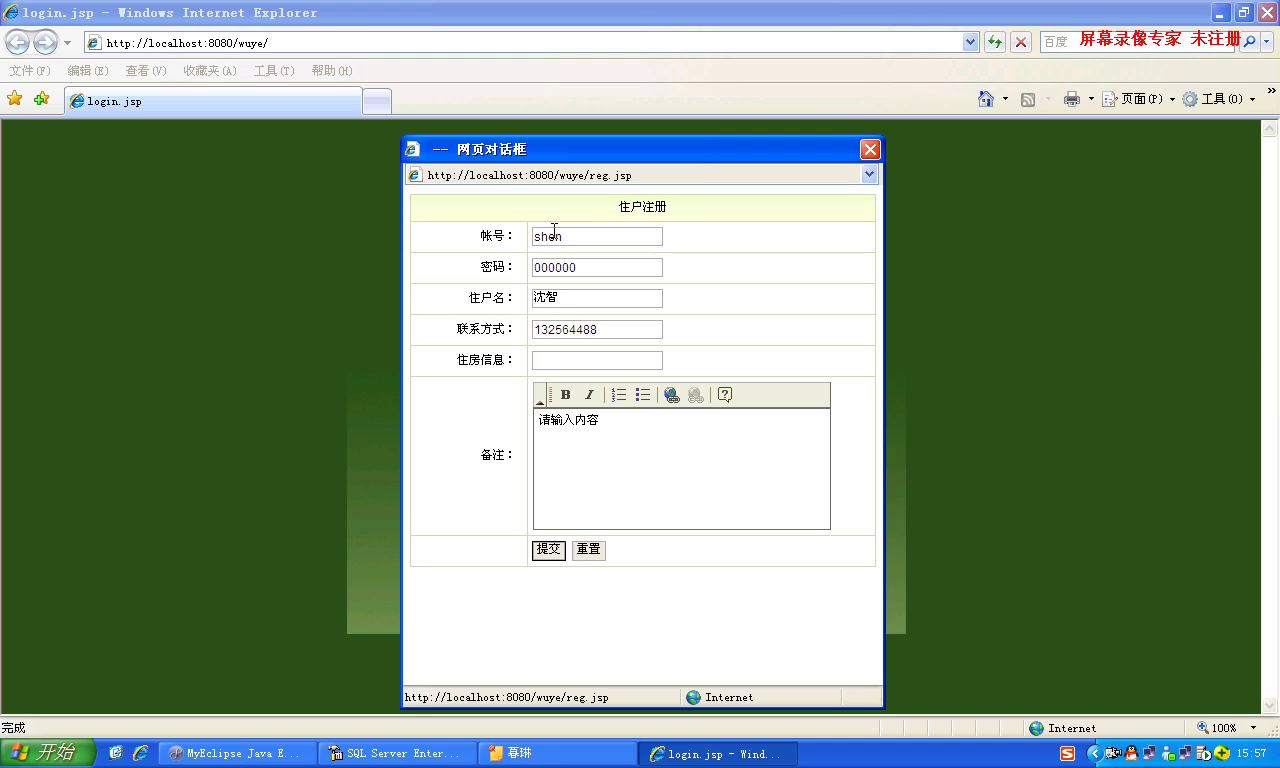Click the 百度 search box
The height and width of the screenshot is (768, 1280).
1139,42
